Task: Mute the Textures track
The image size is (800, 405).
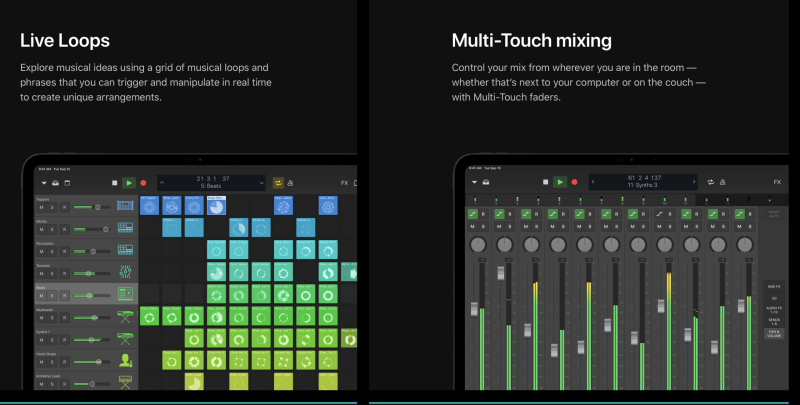Action: pos(42,273)
